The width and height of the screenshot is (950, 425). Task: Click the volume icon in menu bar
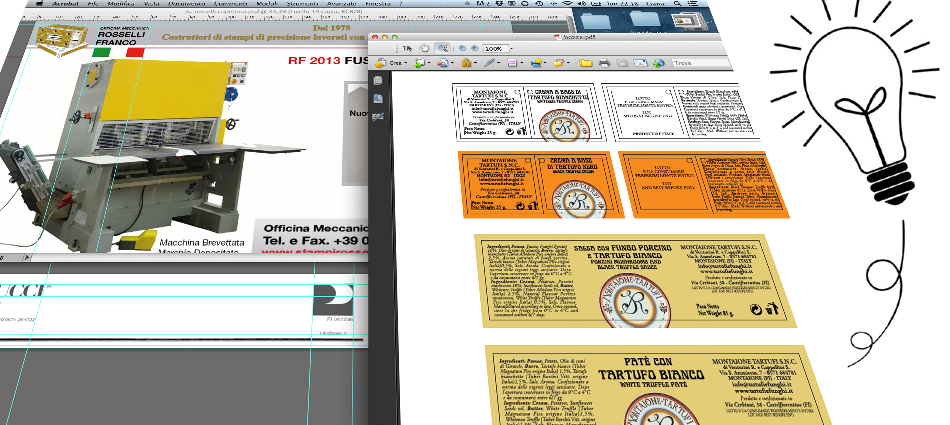(582, 4)
